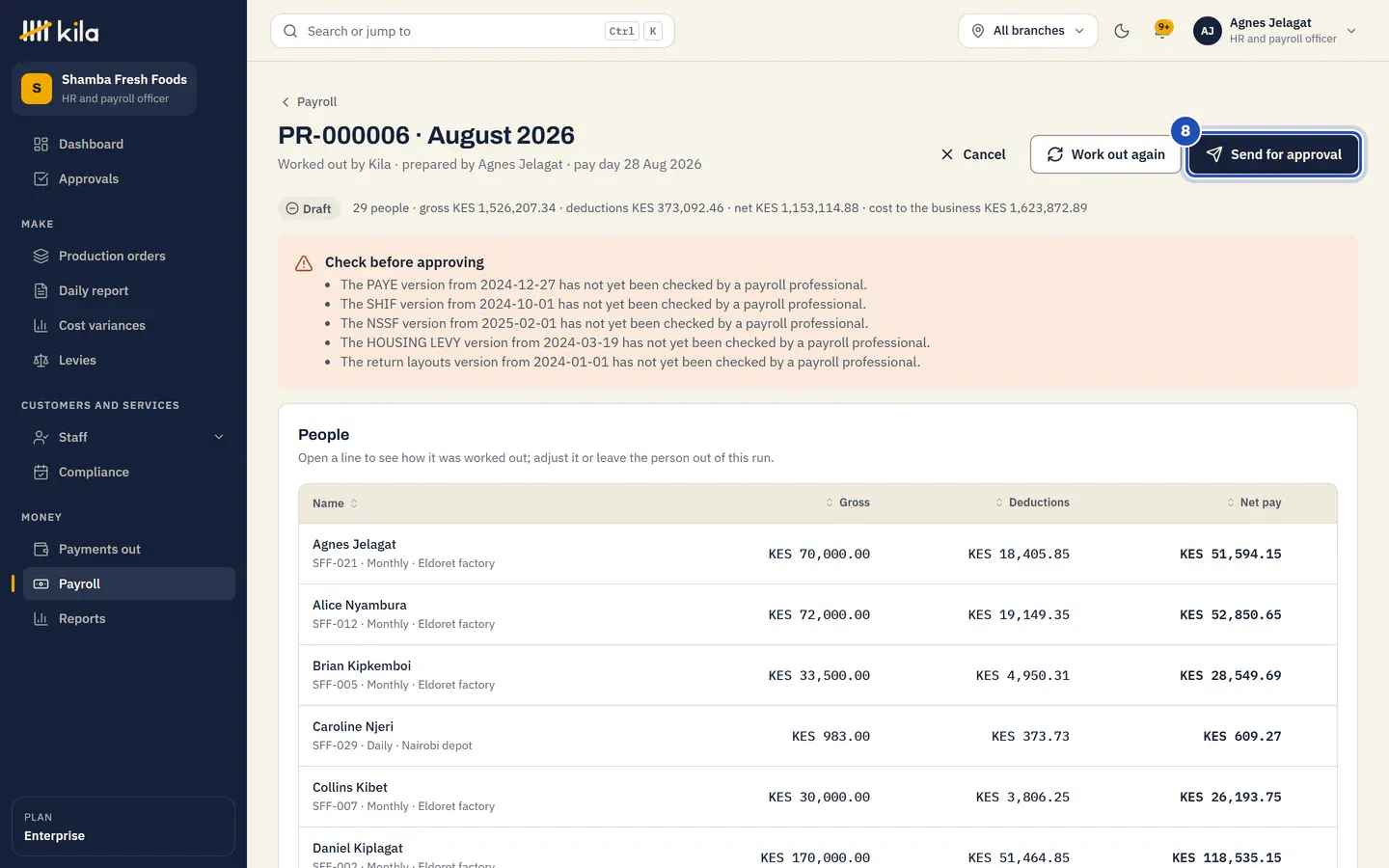Cancel the payroll run

973,154
